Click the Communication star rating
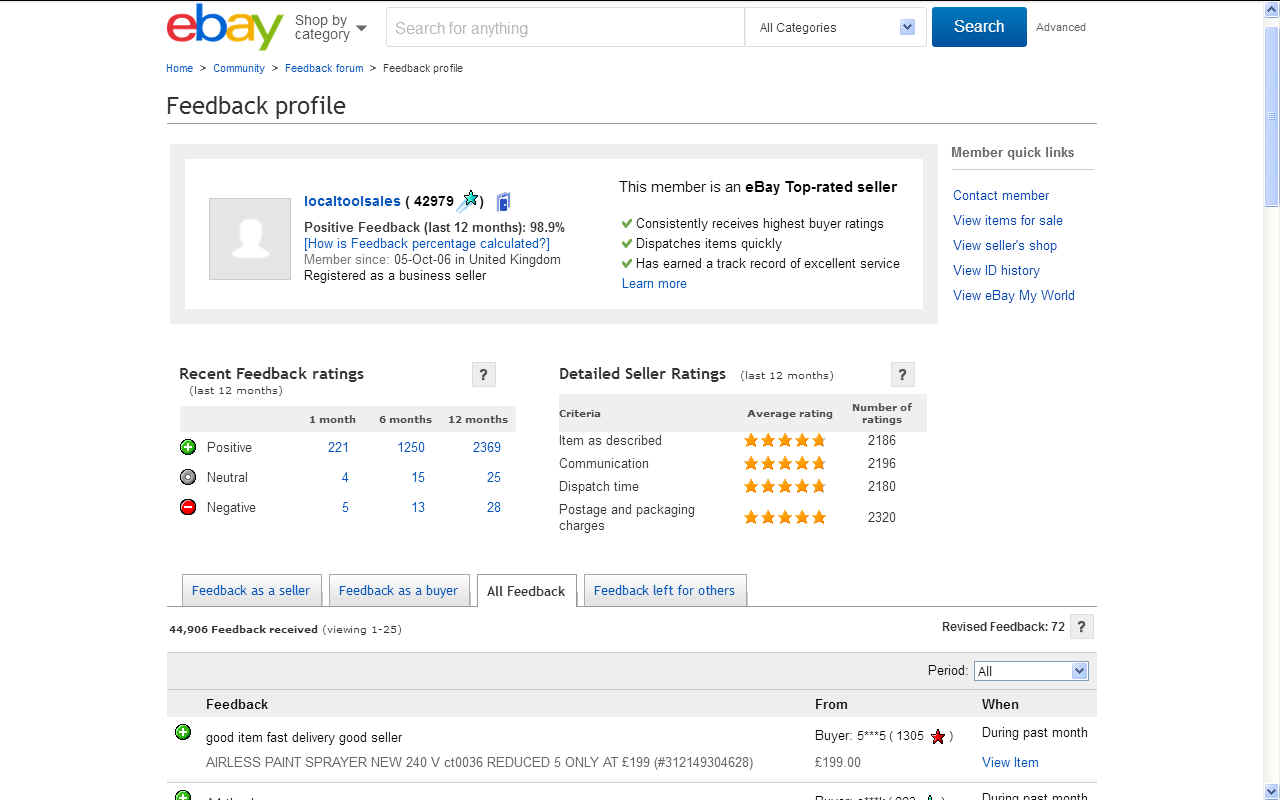The width and height of the screenshot is (1280, 800). coord(785,463)
